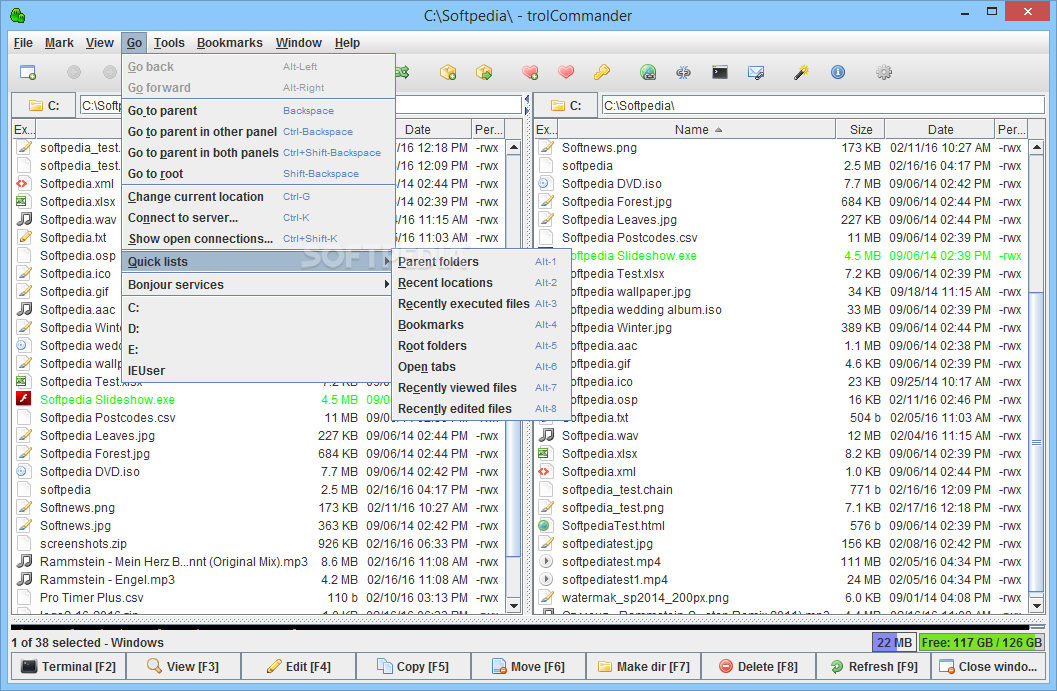1057x691 pixels.
Task: Click the Move [F6] button
Action: coord(528,667)
